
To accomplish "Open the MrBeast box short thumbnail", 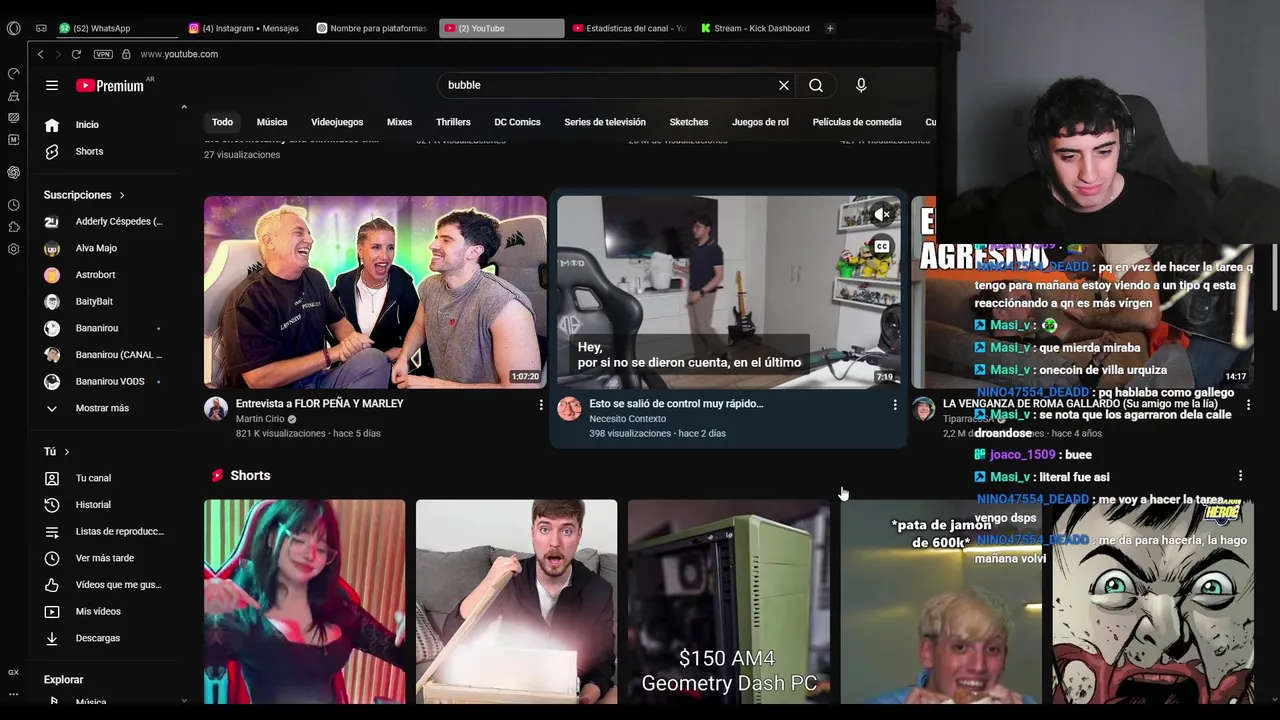I will 516,602.
